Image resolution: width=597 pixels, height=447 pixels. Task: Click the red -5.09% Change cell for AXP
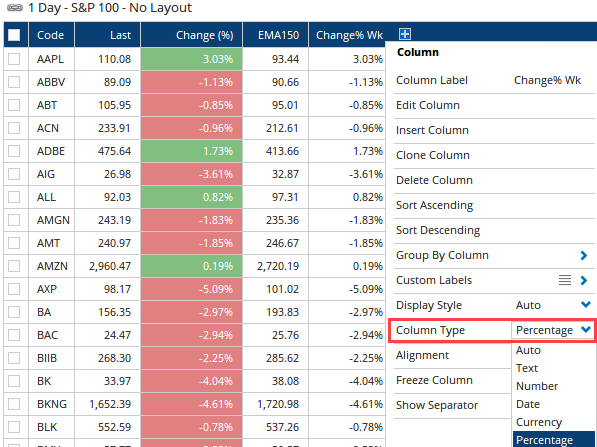(192, 289)
